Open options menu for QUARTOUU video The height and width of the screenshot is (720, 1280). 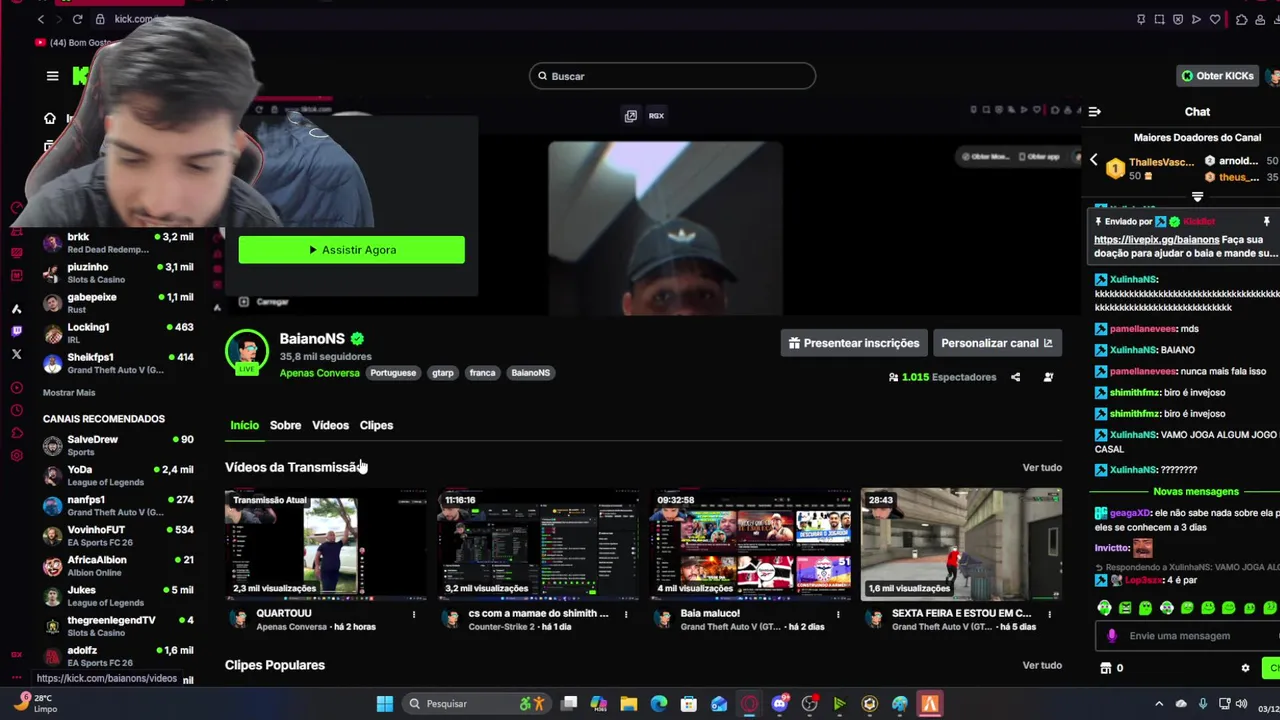413,614
